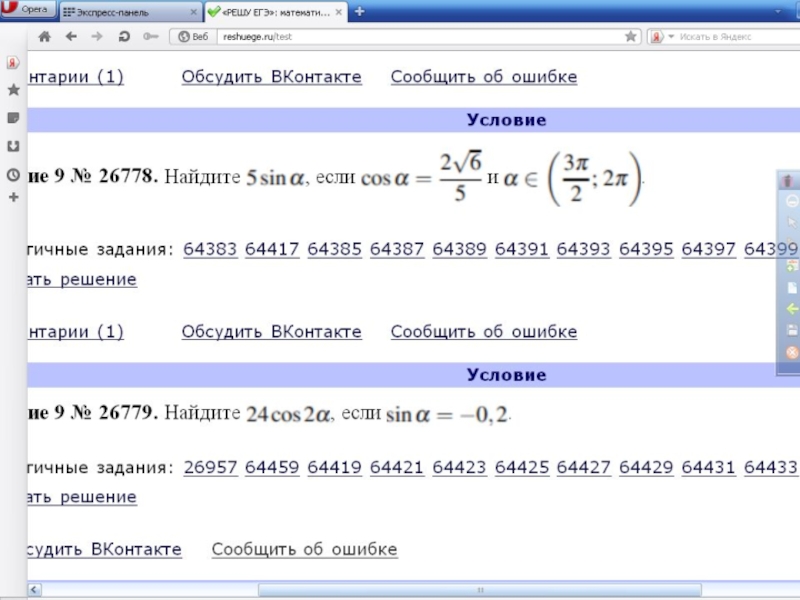Open the Opera main menu button
The width and height of the screenshot is (800, 600).
coord(28,9)
